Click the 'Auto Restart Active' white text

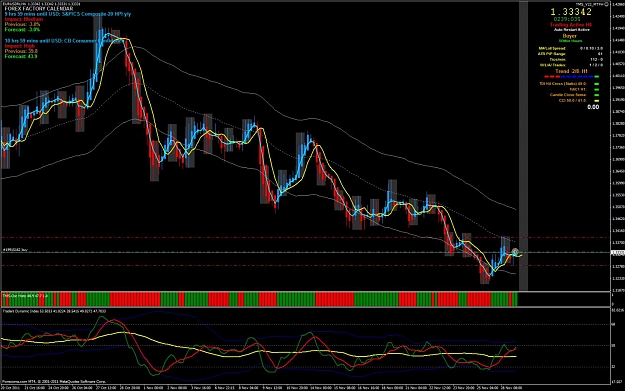click(x=572, y=30)
